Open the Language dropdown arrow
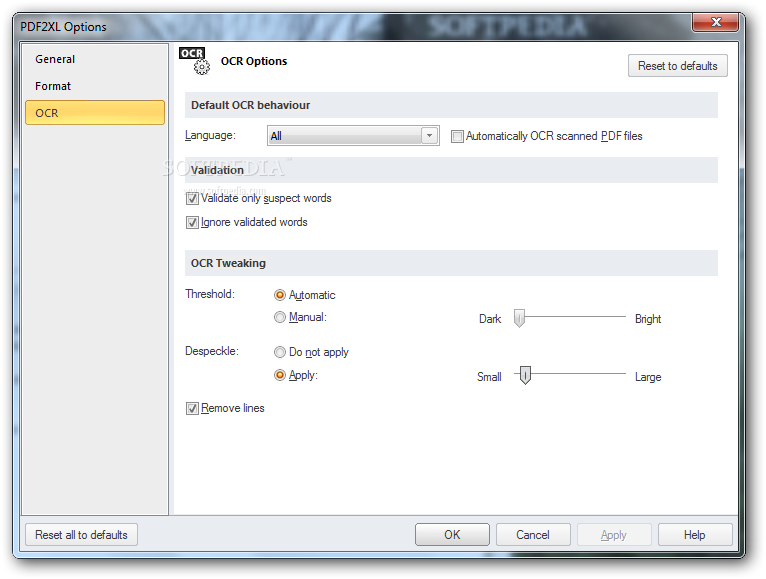Viewport: 766px width, 579px height. [429, 135]
